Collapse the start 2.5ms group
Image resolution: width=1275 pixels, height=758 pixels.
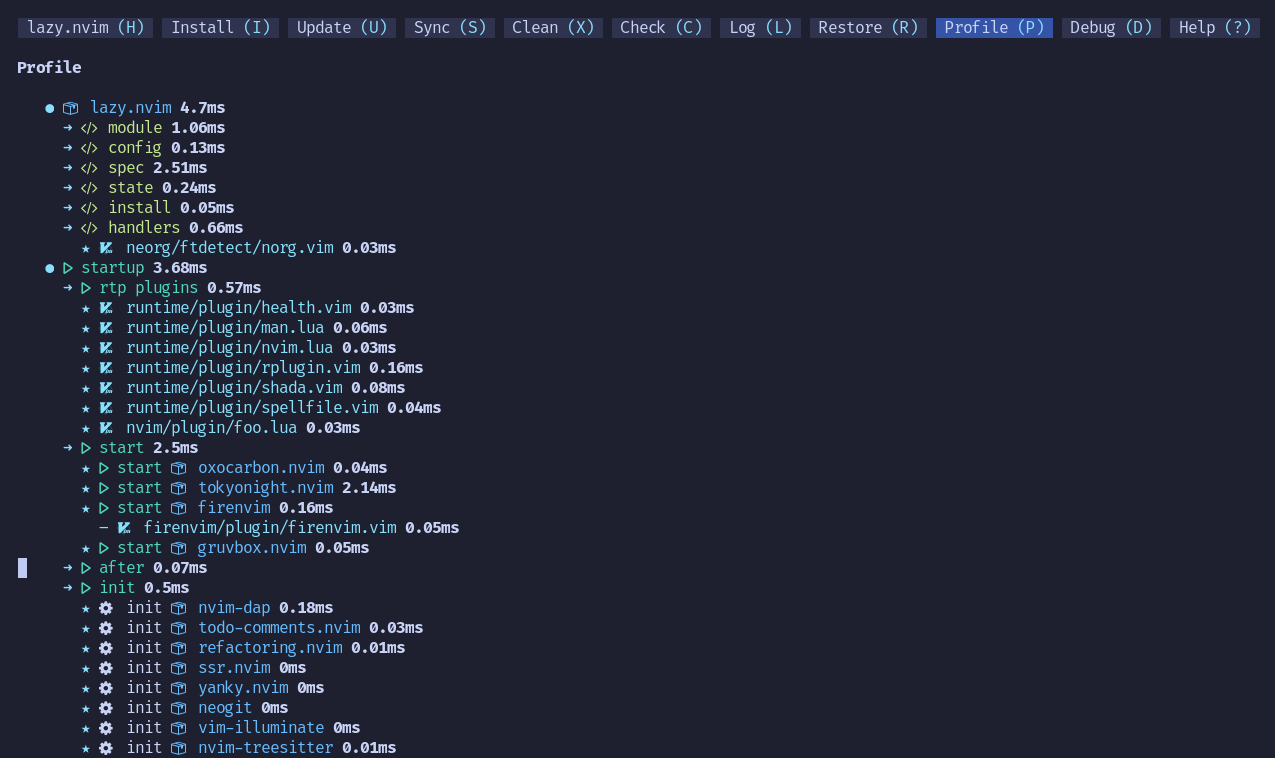tap(122, 448)
